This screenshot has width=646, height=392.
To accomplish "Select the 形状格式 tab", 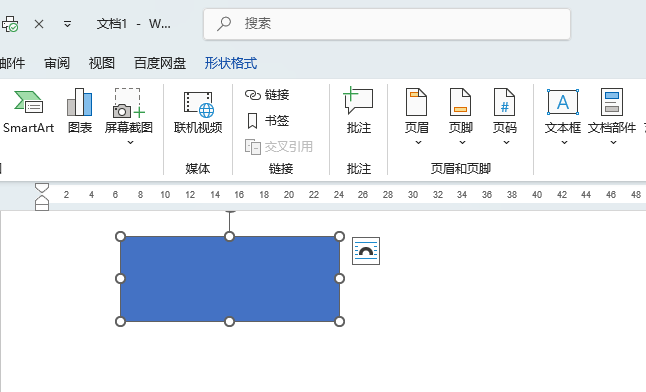I will [x=231, y=63].
